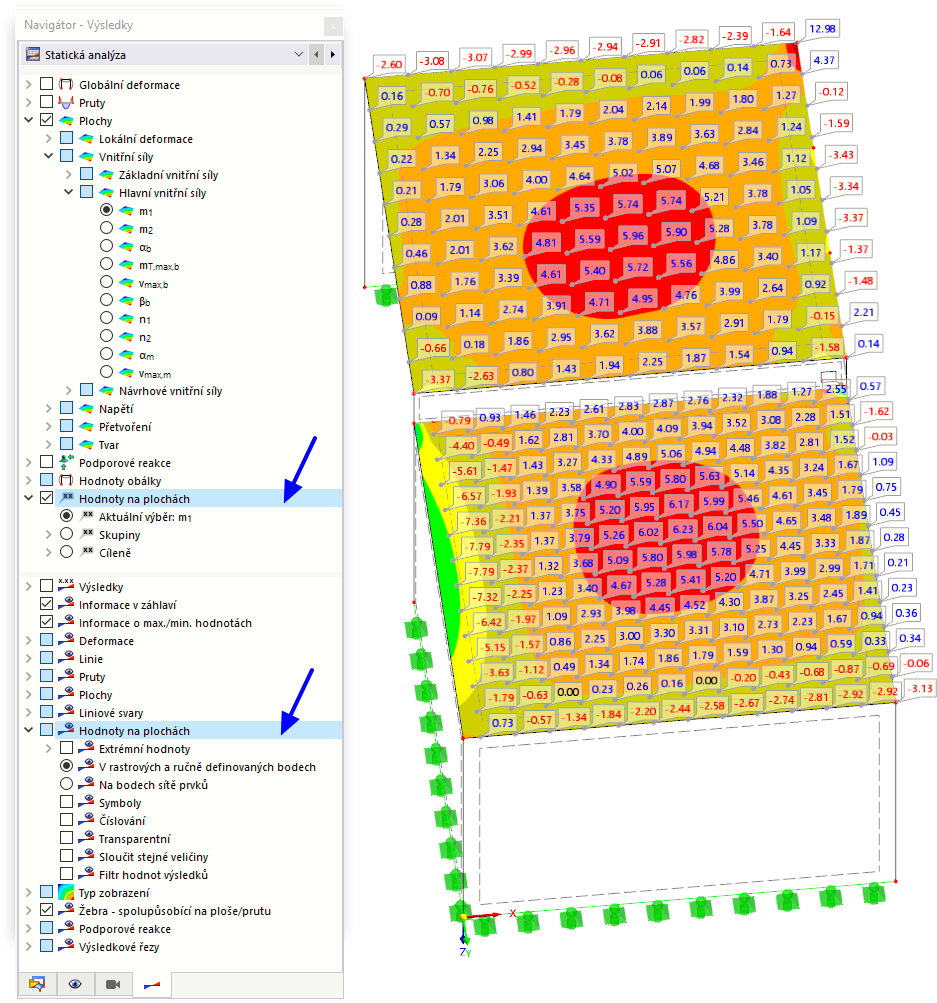Image resolution: width=937 pixels, height=1003 pixels.
Task: Enable the Pruty results checkbox
Action: (x=46, y=102)
